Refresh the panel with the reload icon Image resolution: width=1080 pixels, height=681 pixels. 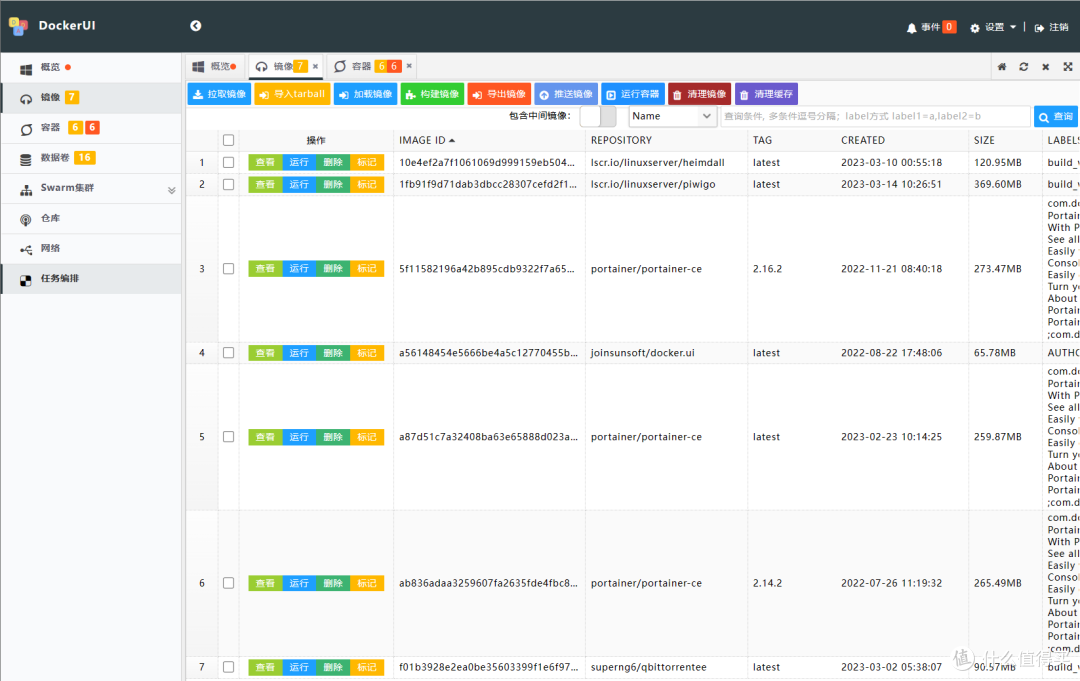point(1024,64)
